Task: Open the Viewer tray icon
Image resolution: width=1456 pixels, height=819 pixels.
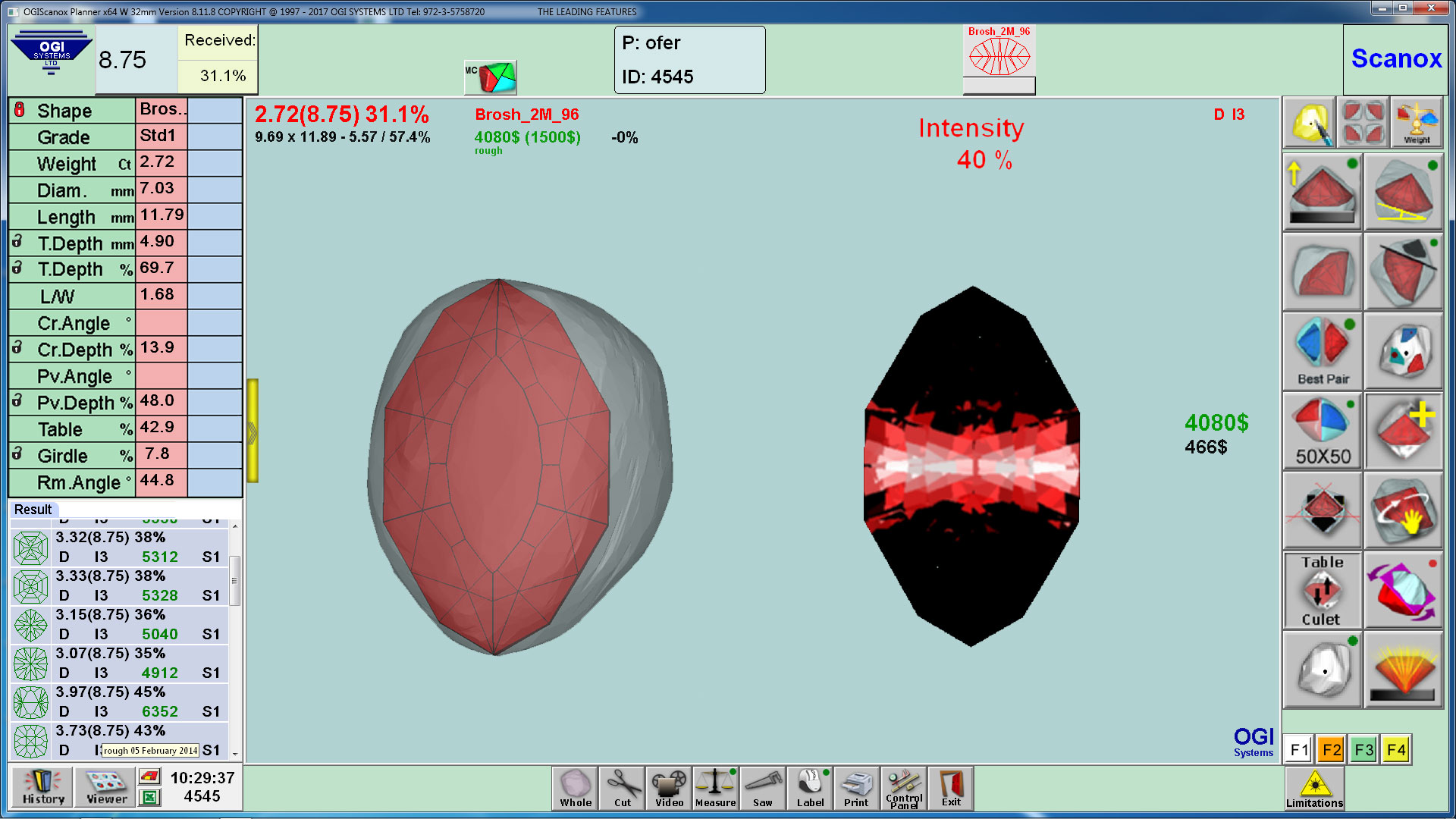Action: tap(106, 787)
